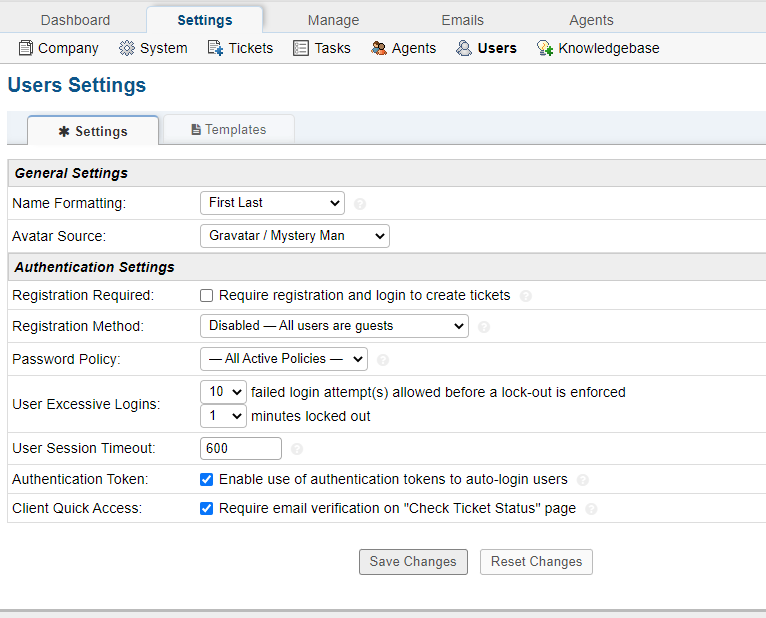Click the Agents people icon
This screenshot has width=766, height=618.
379,48
